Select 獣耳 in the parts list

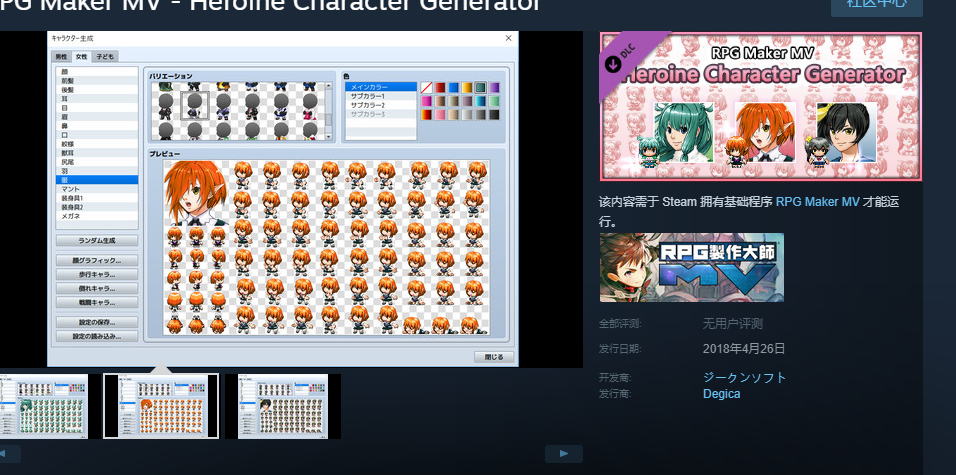point(97,153)
